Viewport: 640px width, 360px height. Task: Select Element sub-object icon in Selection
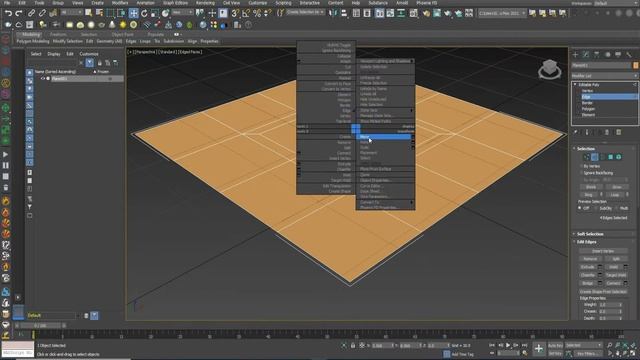tap(619, 157)
